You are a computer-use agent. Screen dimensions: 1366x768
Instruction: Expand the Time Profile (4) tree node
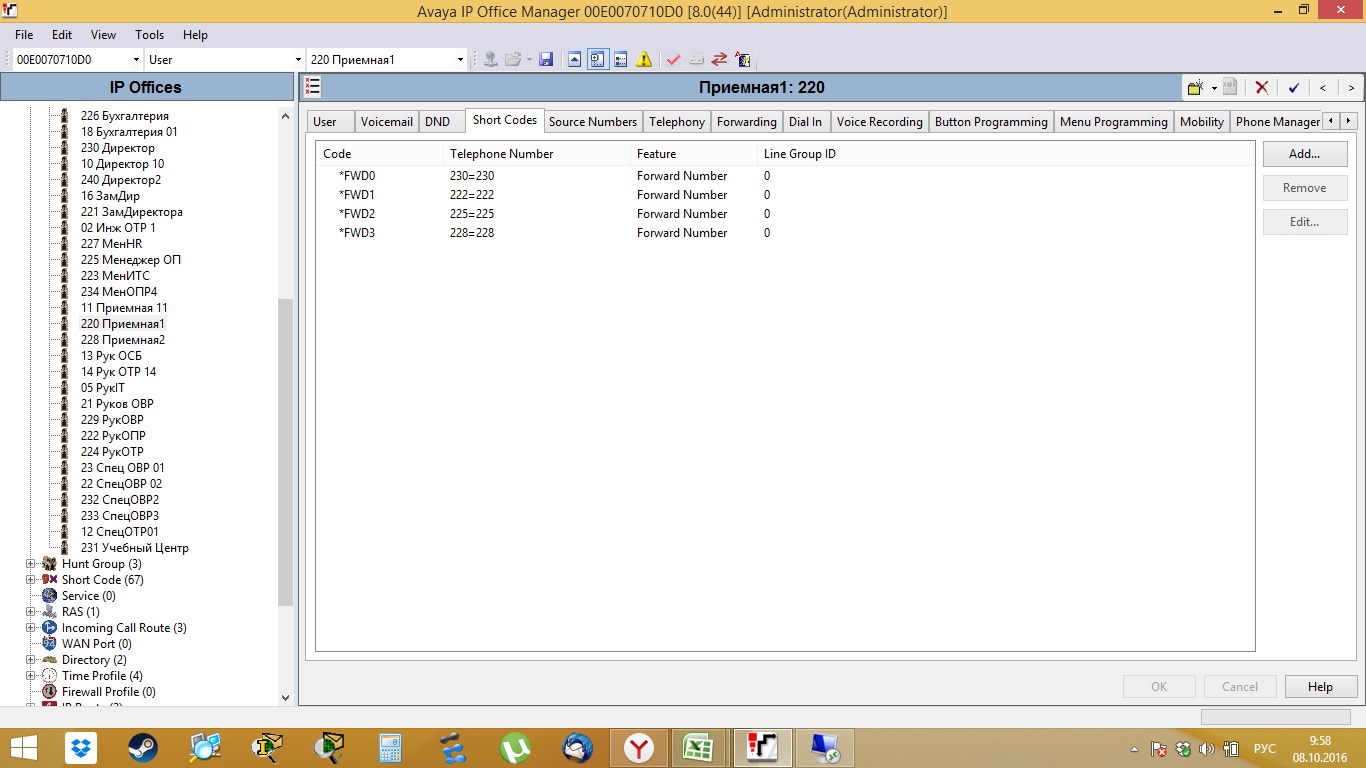[30, 676]
